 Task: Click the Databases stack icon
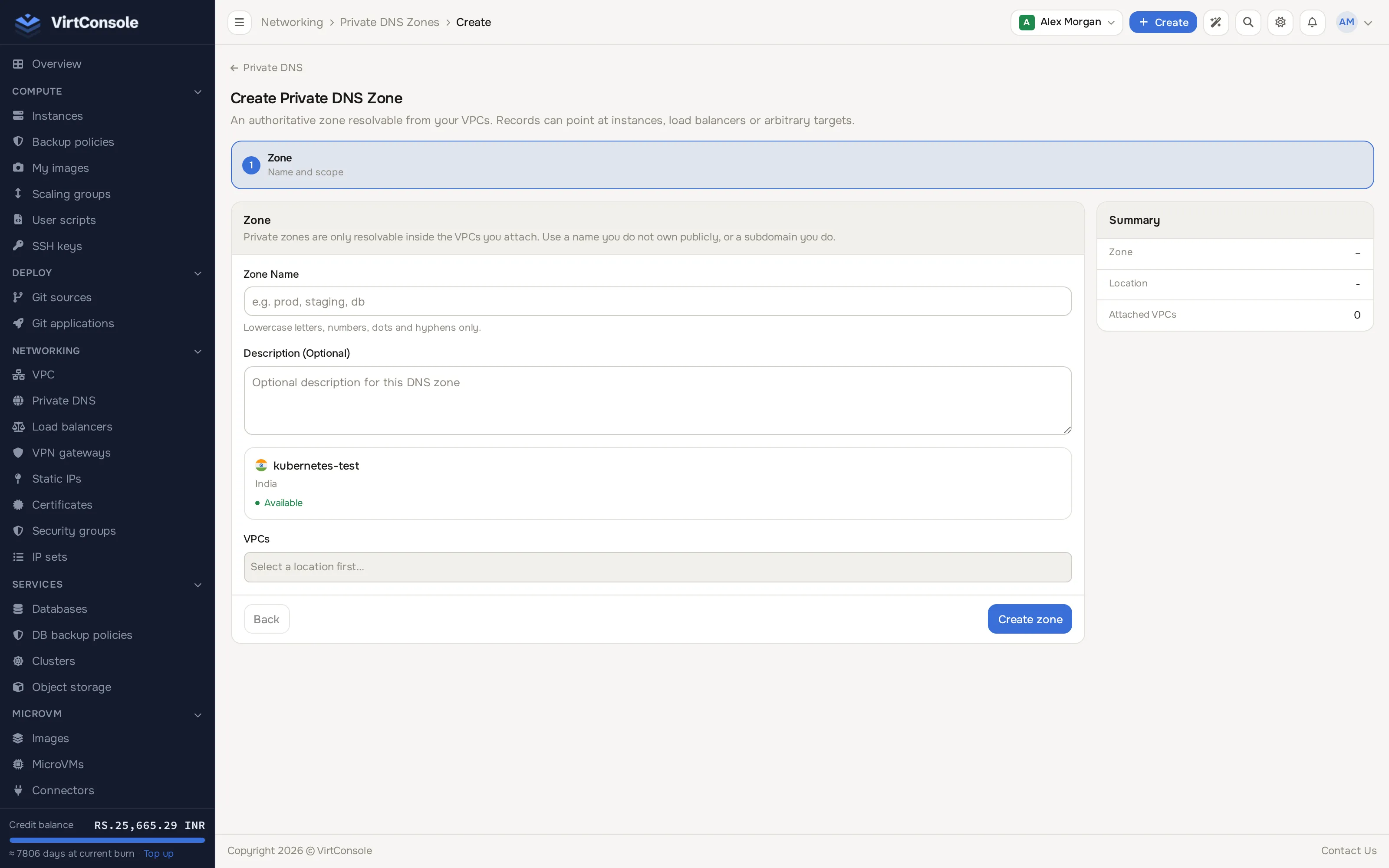[x=18, y=609]
